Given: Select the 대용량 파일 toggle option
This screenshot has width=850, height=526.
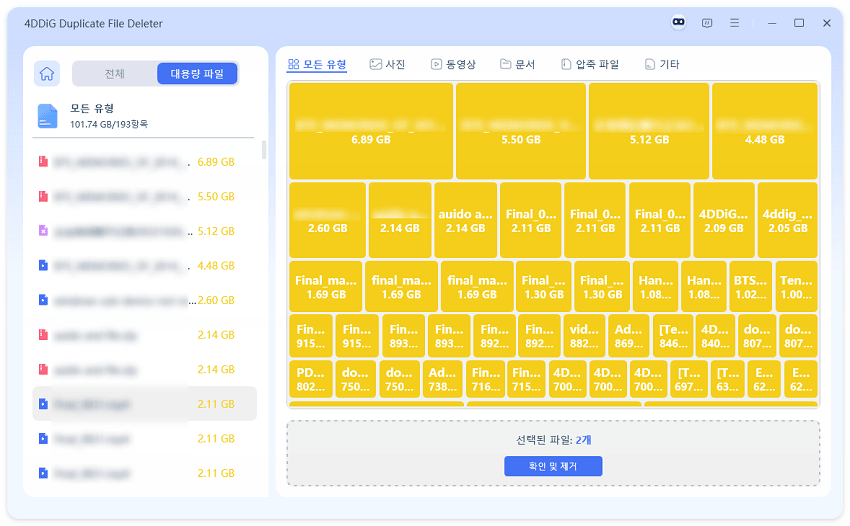Looking at the screenshot, I should [x=197, y=73].
